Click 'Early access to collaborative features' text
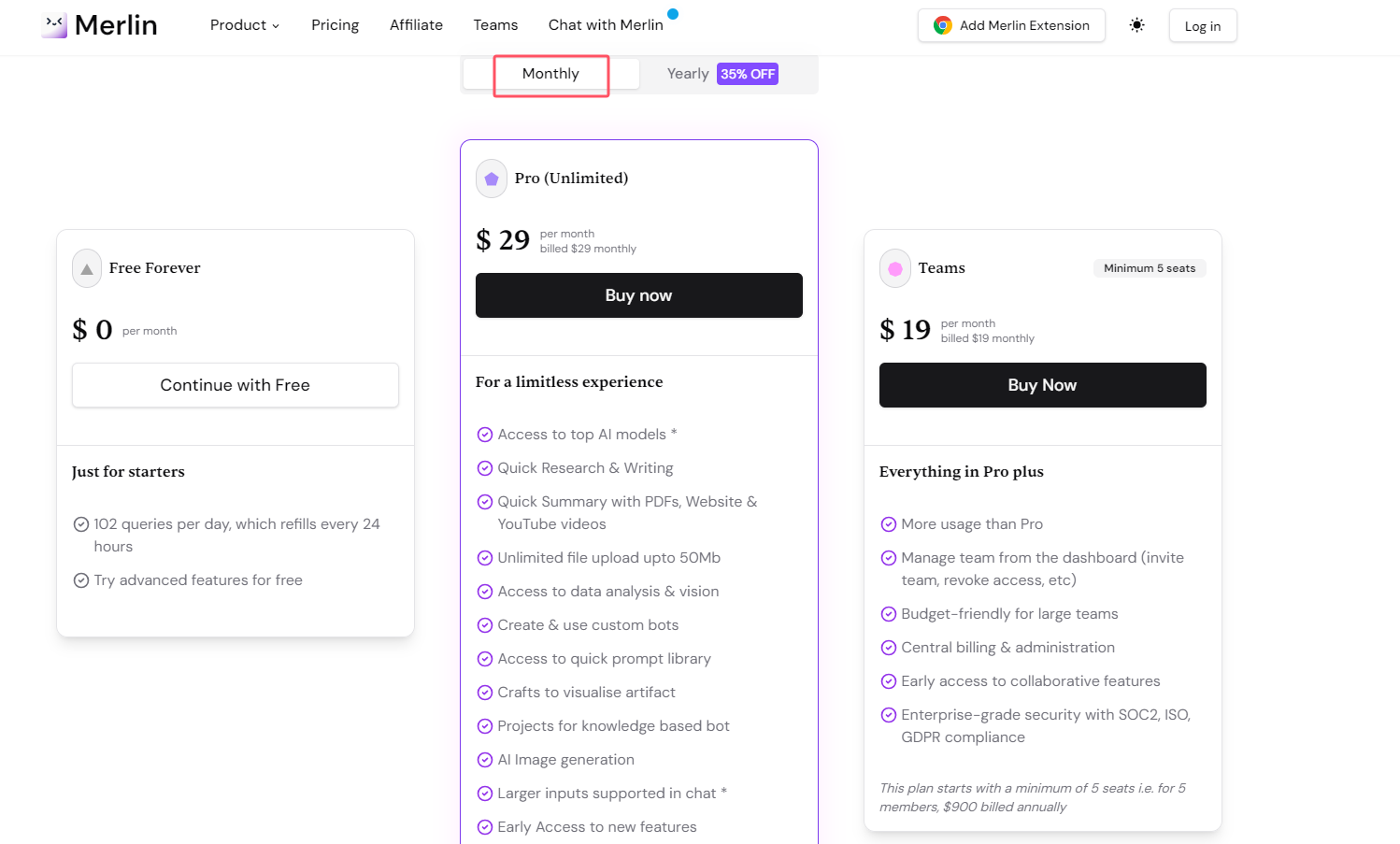 pyautogui.click(x=1031, y=681)
